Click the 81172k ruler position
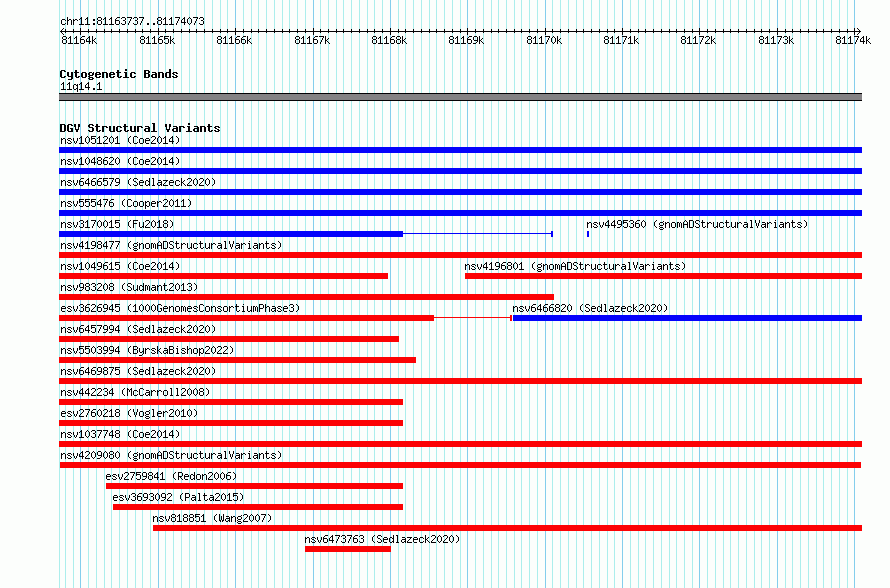This screenshot has width=890, height=588. [x=699, y=40]
